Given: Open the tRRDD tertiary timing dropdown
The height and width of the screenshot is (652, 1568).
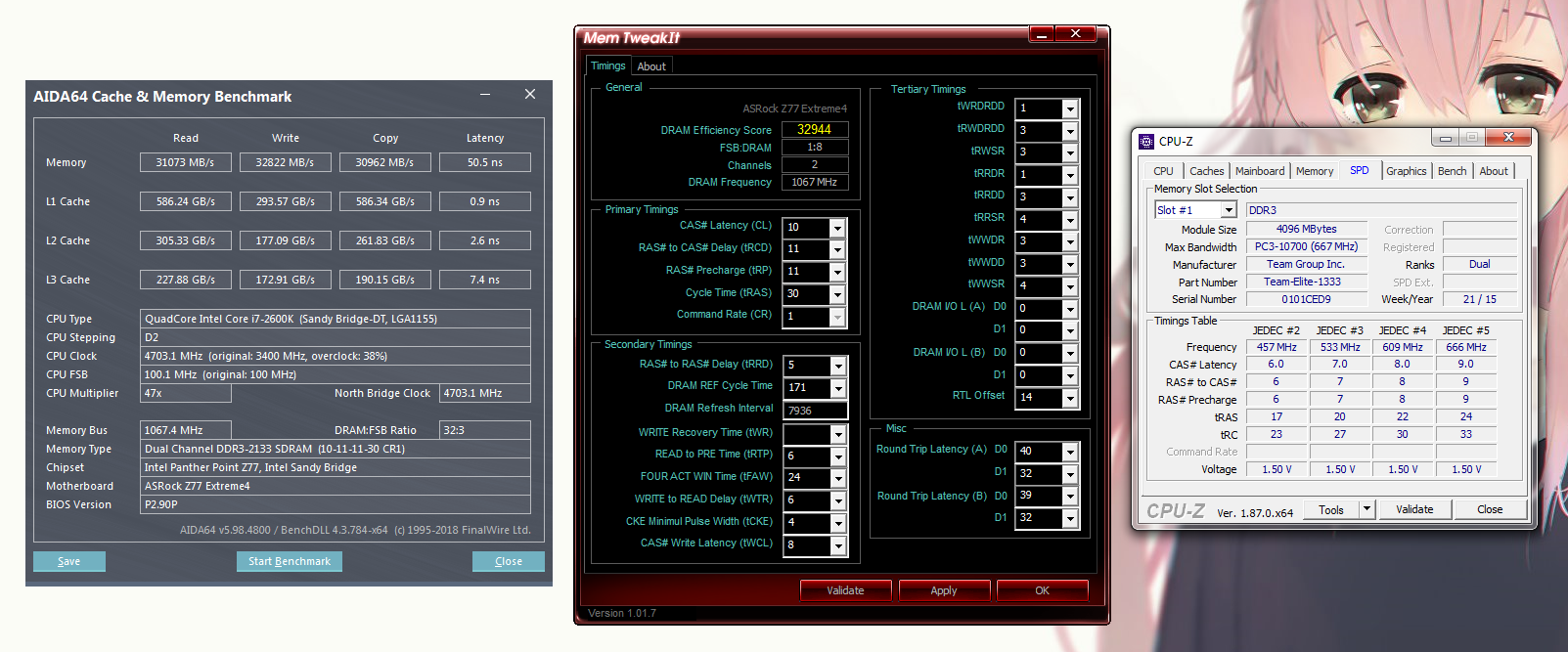Looking at the screenshot, I should [1070, 197].
